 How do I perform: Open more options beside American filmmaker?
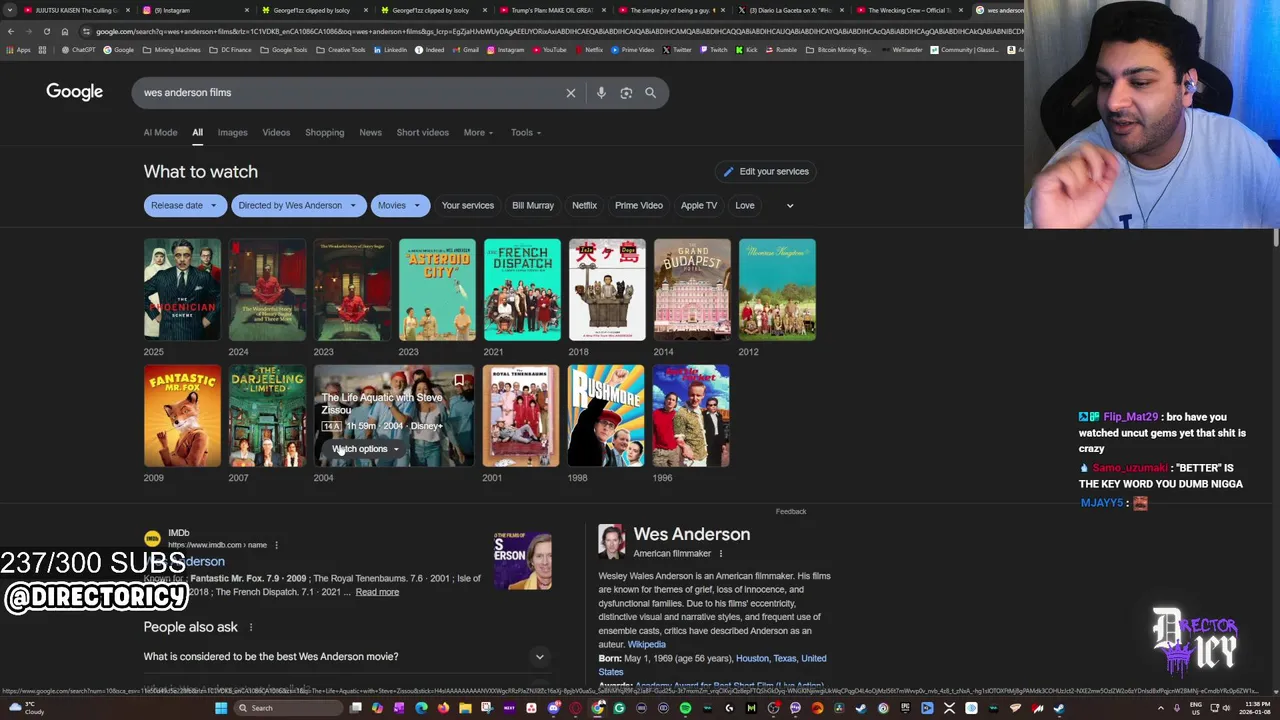coord(720,554)
